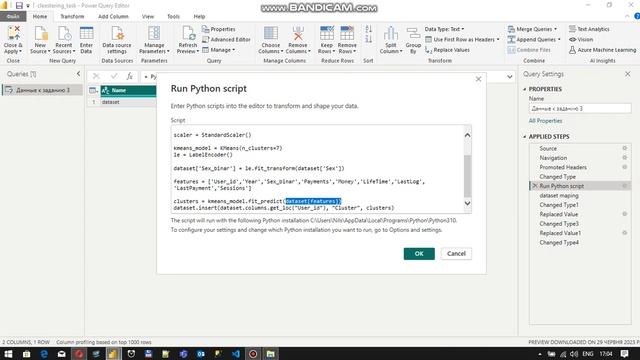
Task: Confirm the Python script with OK
Action: coord(419,253)
